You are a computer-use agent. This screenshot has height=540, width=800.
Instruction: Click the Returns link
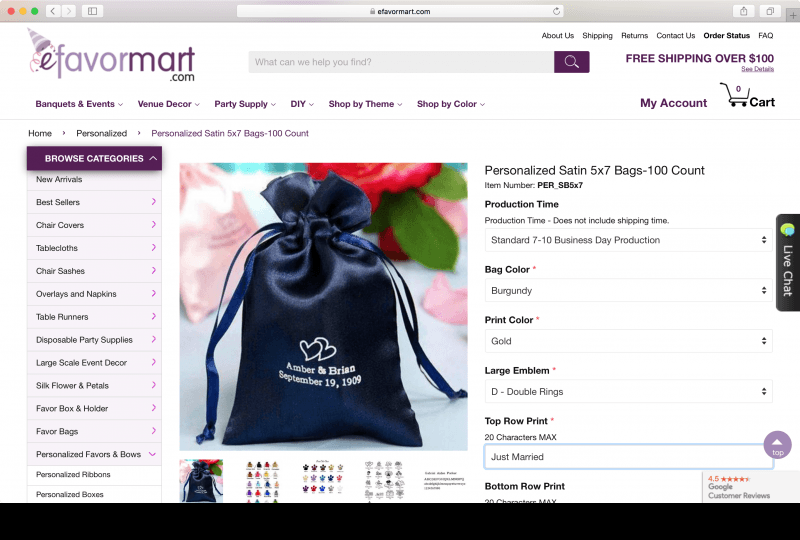click(634, 36)
